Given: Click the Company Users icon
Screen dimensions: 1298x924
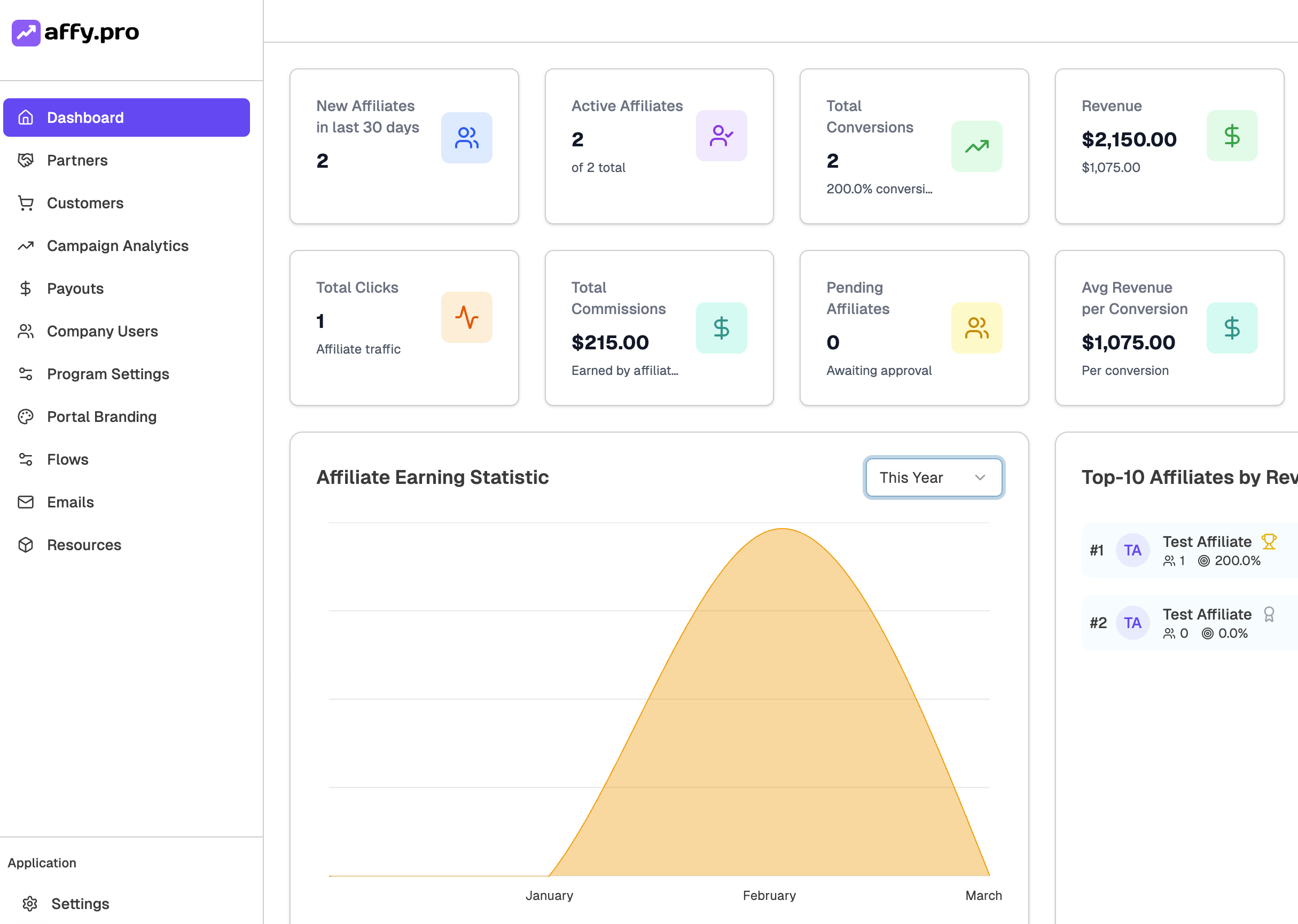Looking at the screenshot, I should point(26,331).
